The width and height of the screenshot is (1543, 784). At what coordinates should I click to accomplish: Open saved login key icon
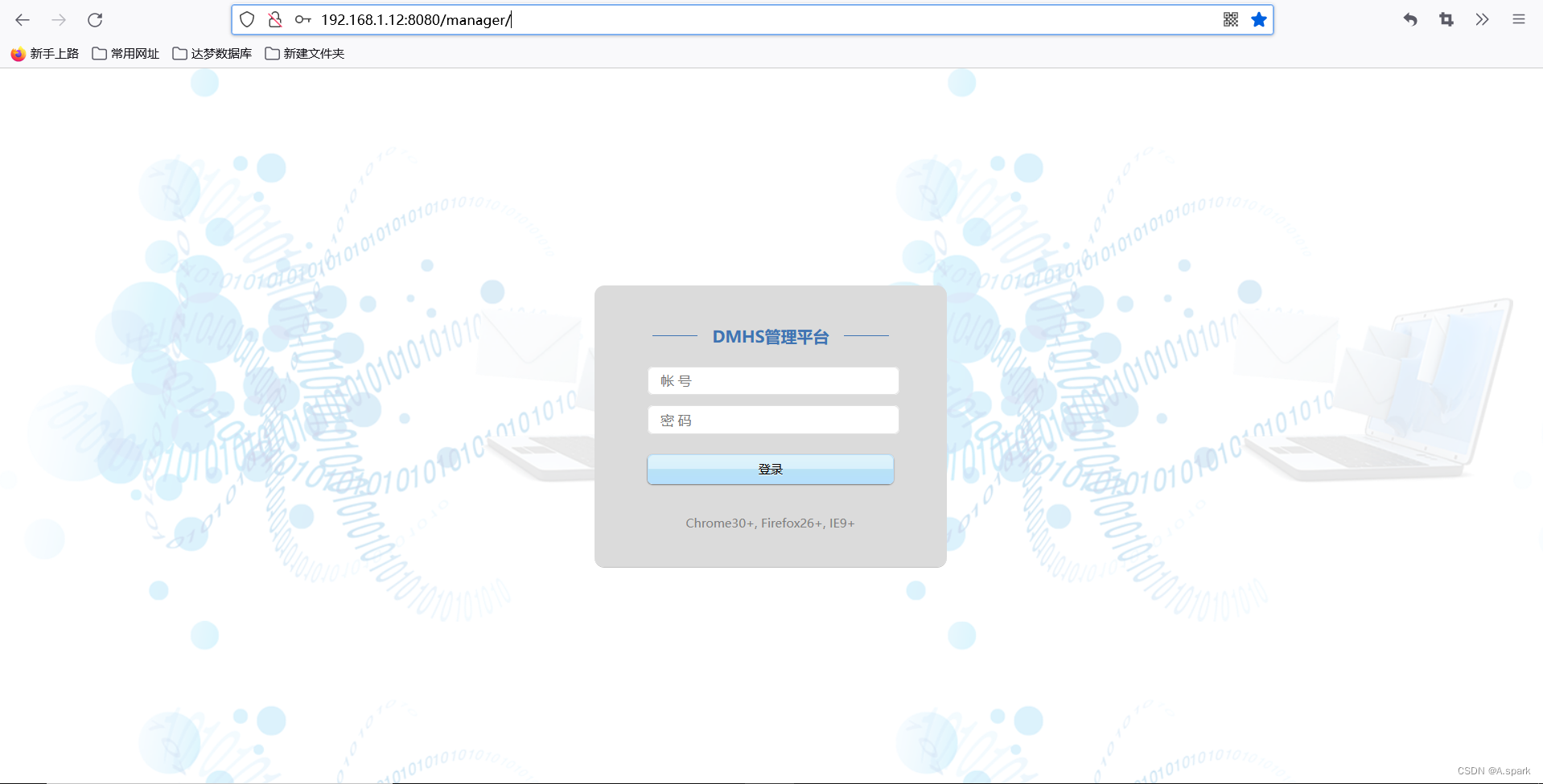pyautogui.click(x=302, y=20)
